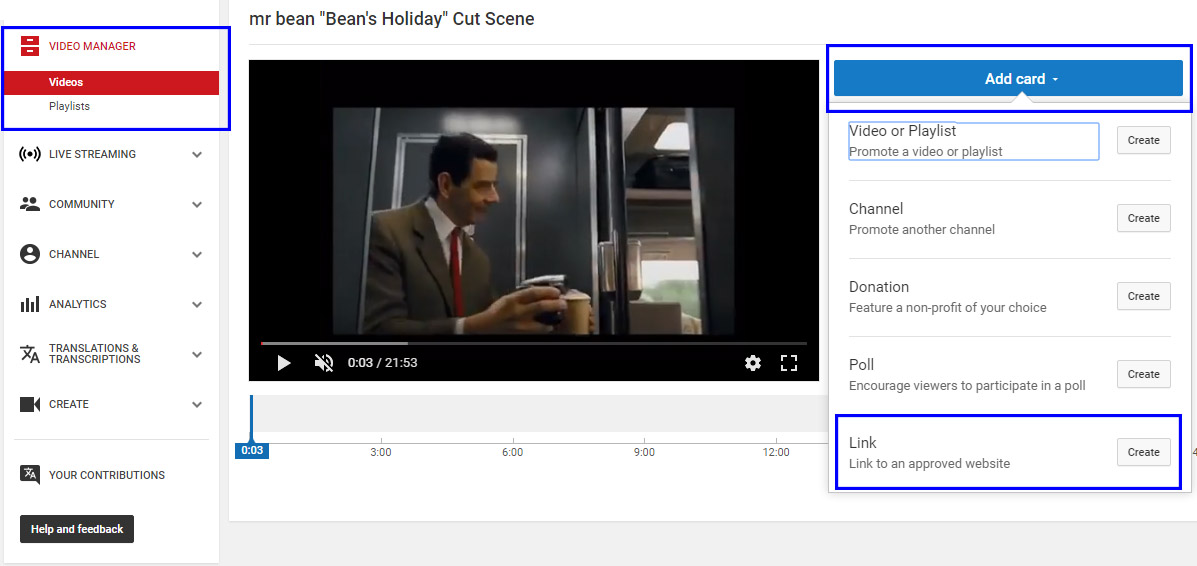
Task: Click the video preview frame
Action: [534, 222]
